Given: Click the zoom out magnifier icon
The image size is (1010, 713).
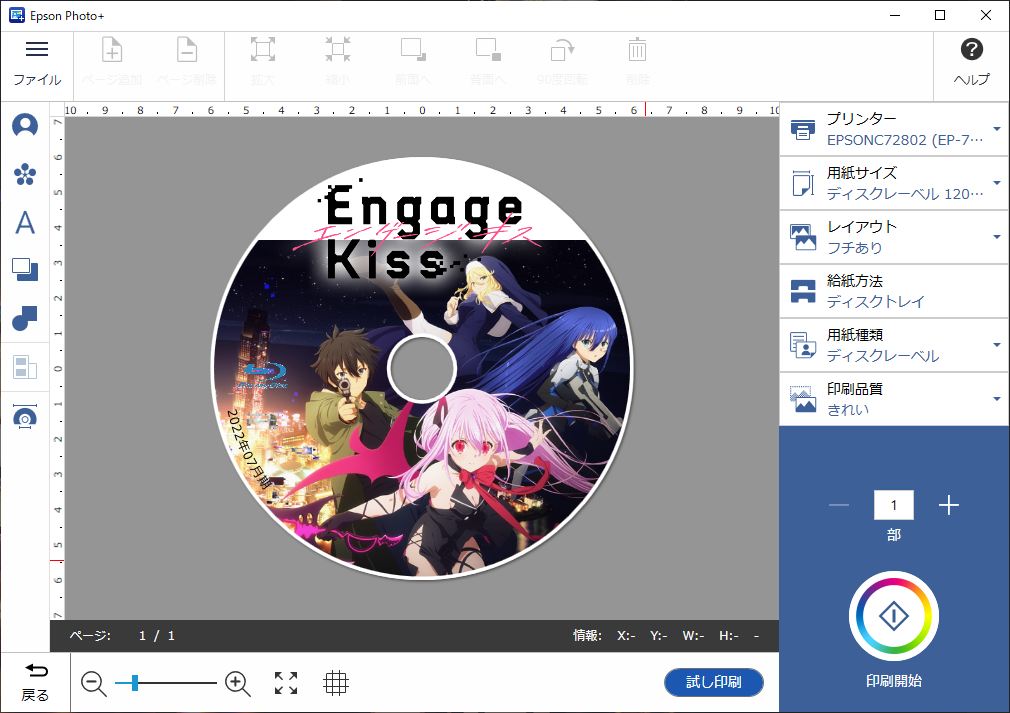Looking at the screenshot, I should tap(93, 683).
